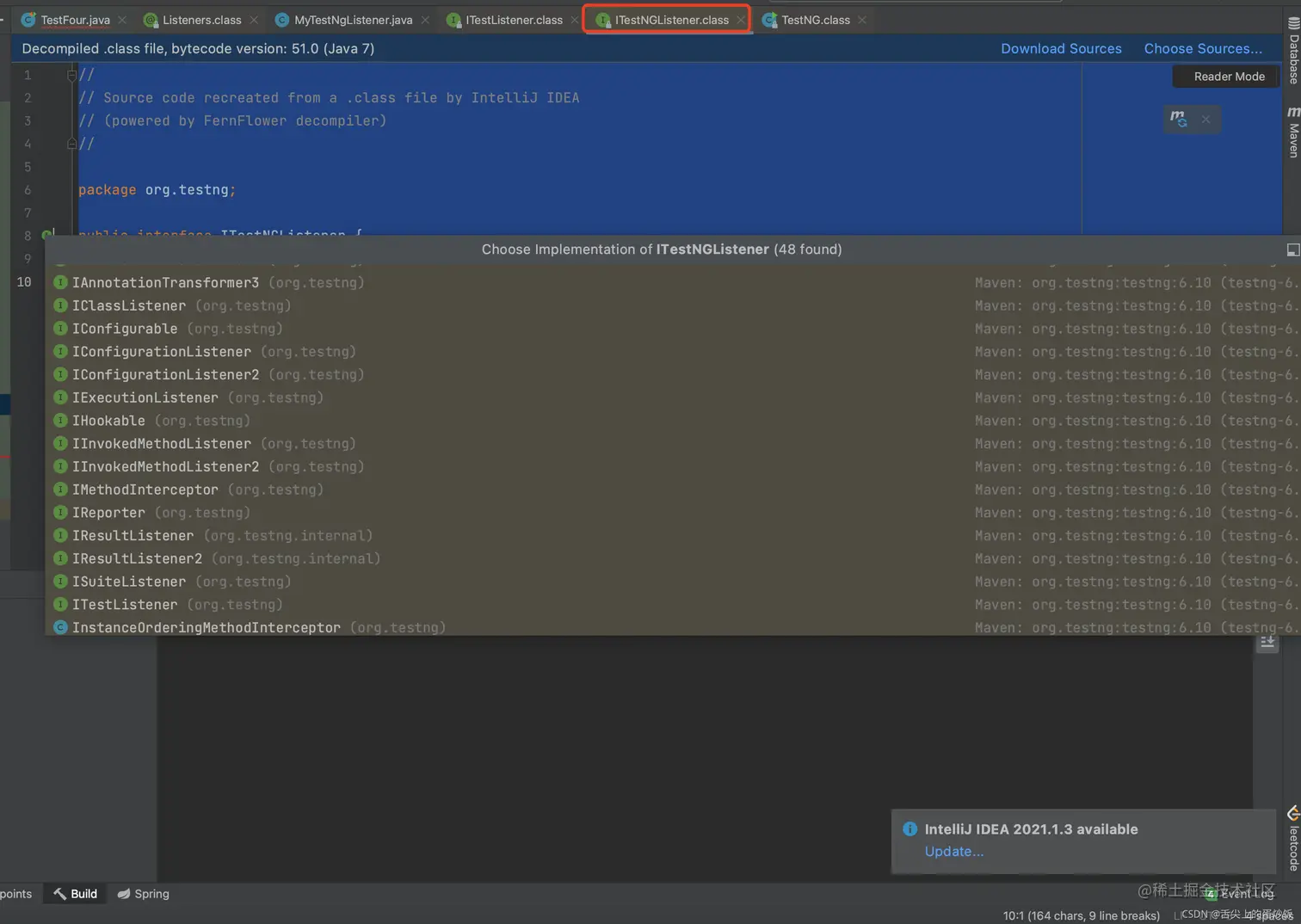Click the fold end marker at line 4
1301x924 pixels.
pos(71,144)
